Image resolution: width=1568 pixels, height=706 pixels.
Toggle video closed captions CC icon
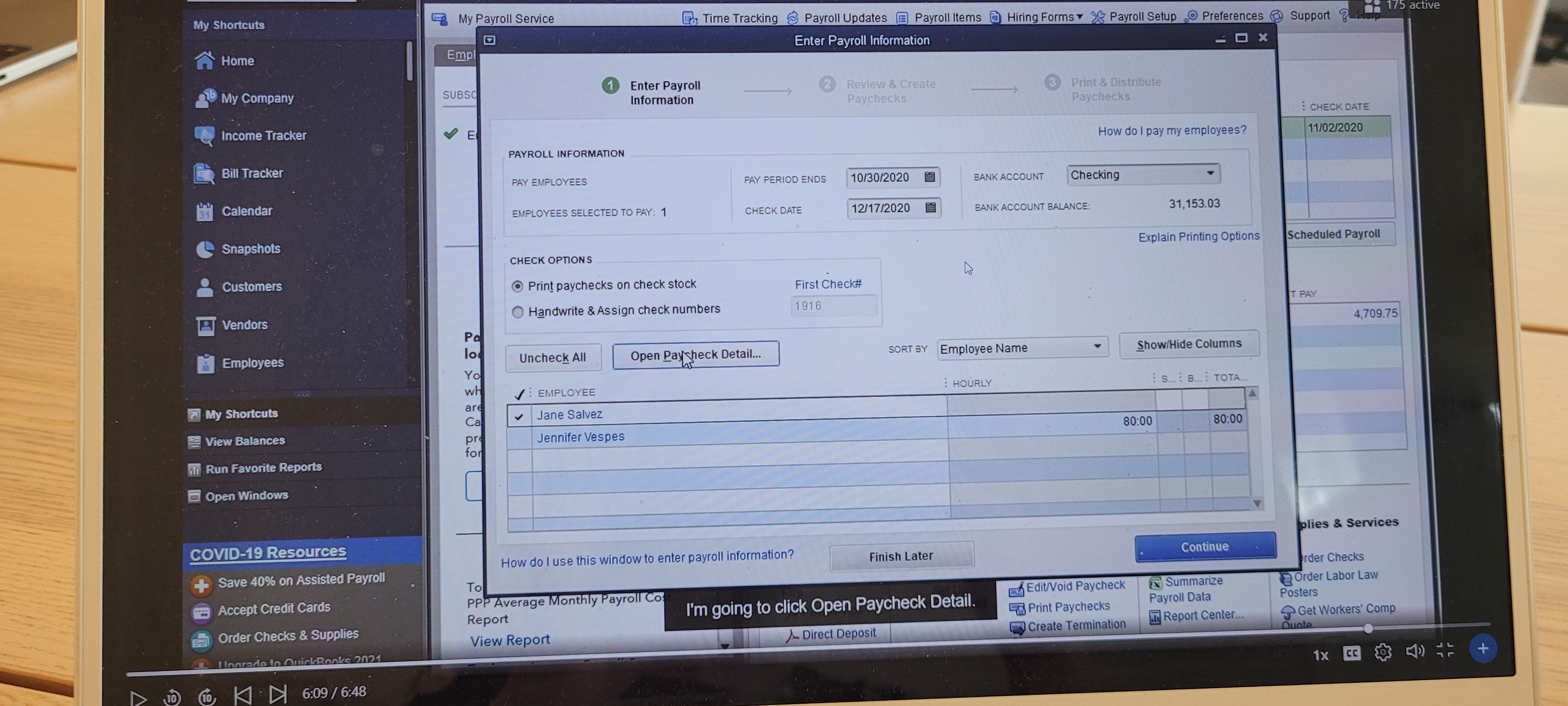pyautogui.click(x=1351, y=653)
